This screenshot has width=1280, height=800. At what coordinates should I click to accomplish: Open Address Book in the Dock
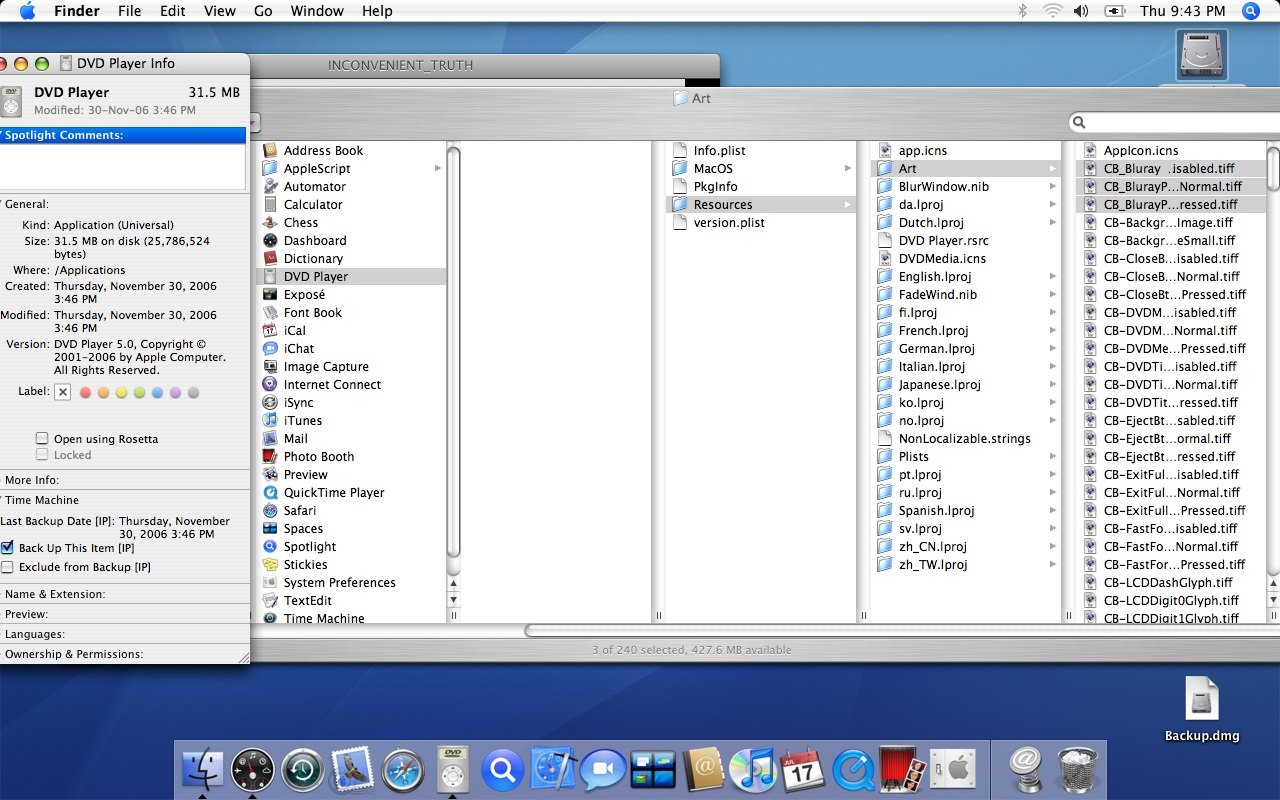(x=704, y=769)
